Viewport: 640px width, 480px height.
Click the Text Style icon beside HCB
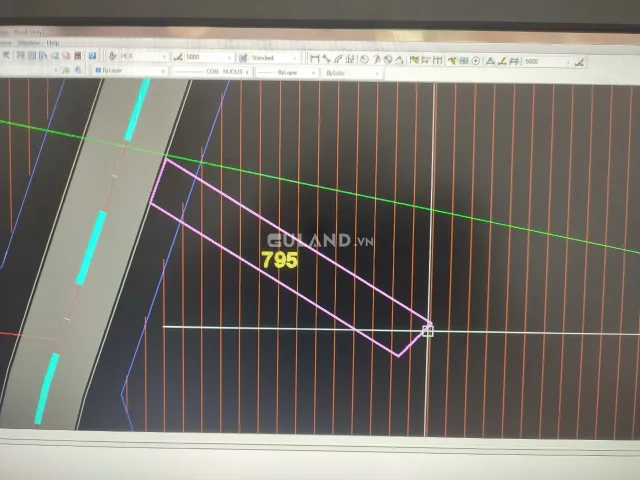[112, 56]
